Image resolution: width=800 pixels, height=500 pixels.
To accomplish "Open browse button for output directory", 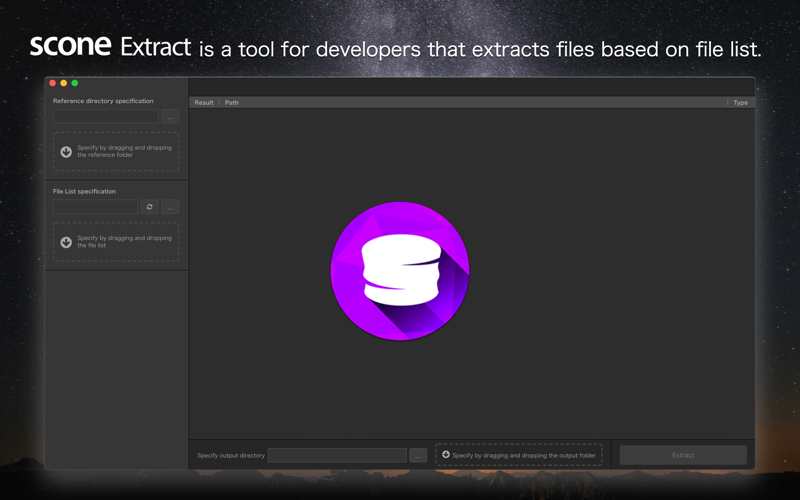I will [418, 455].
